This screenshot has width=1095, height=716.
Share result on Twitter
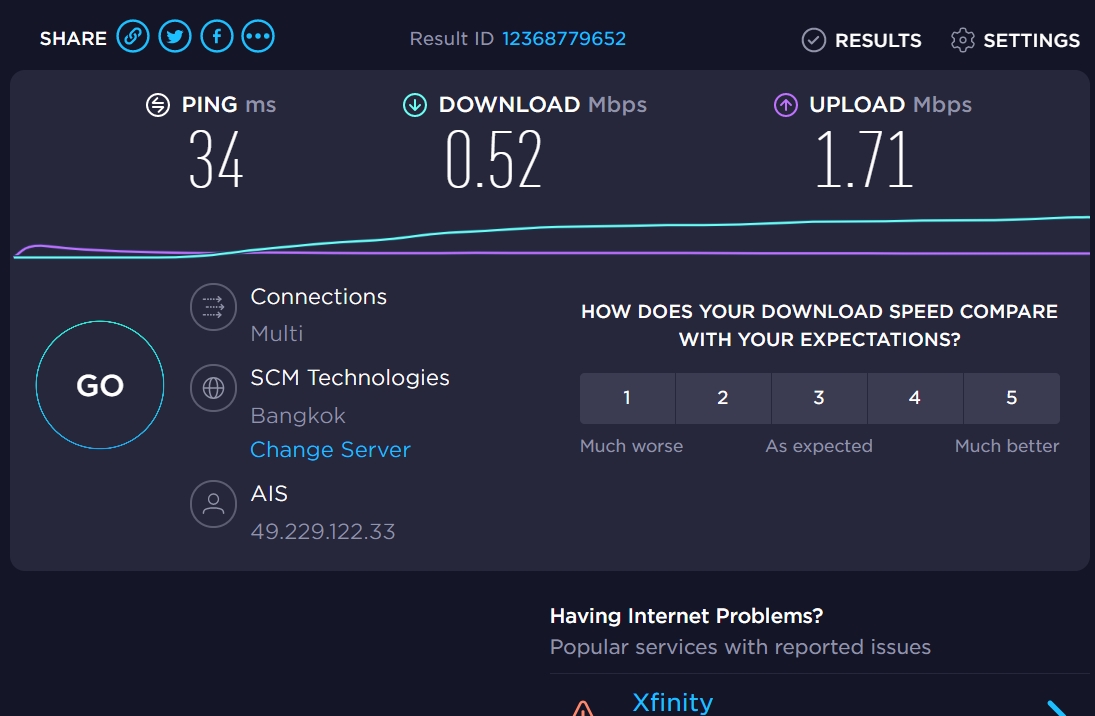tap(175, 36)
